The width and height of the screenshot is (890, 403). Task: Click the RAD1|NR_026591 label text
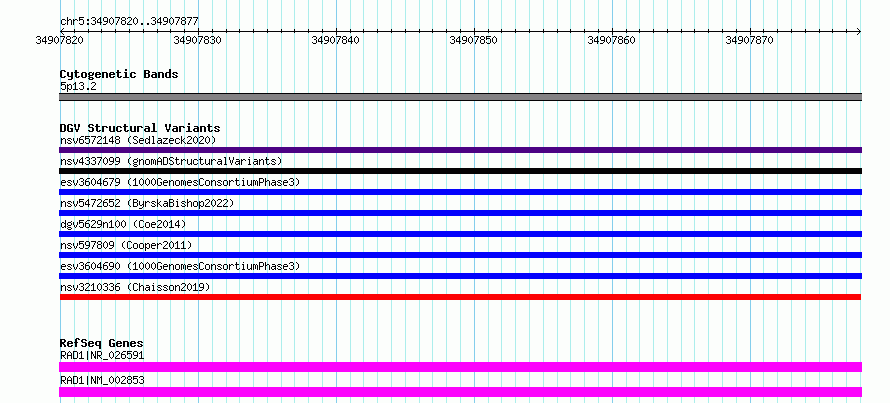(102, 356)
